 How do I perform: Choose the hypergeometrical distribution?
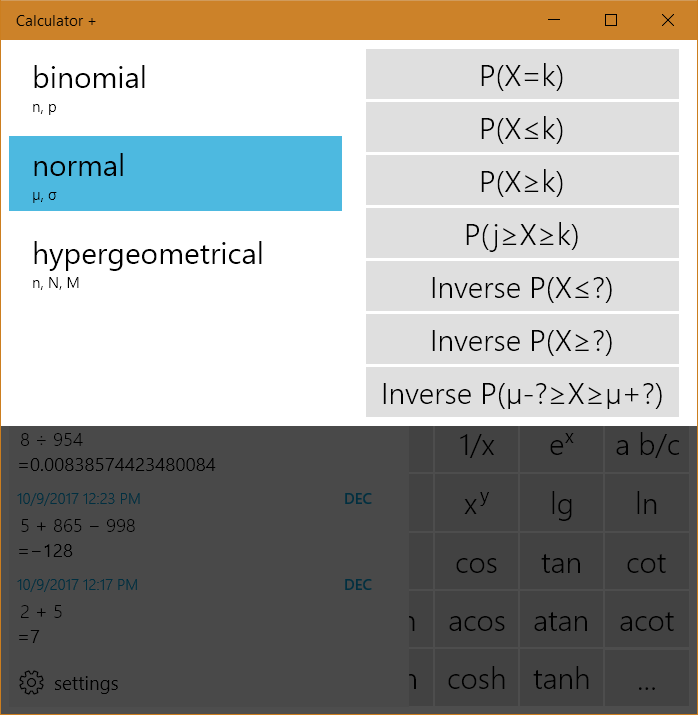click(175, 262)
